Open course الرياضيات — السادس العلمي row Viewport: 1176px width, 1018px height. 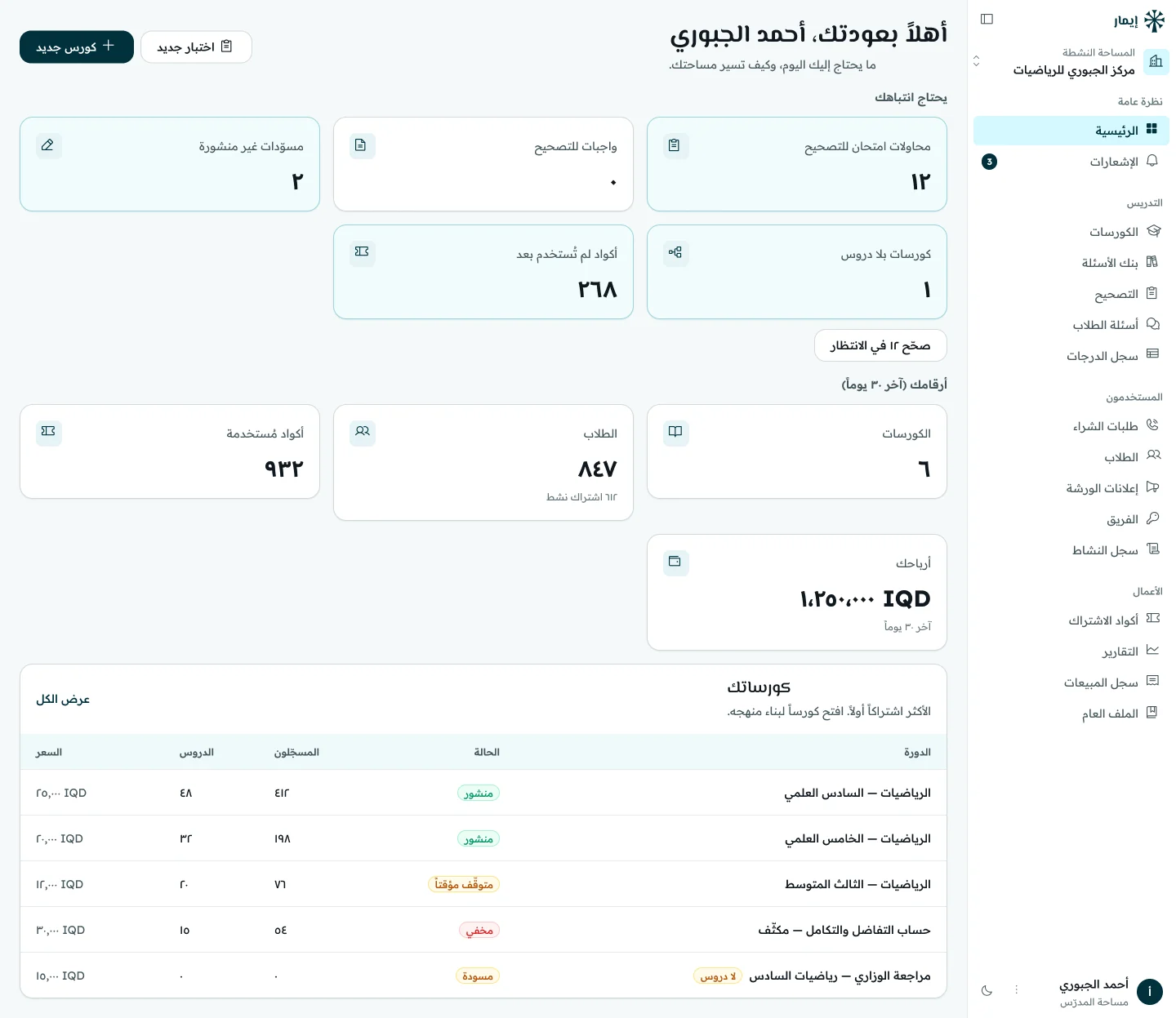483,793
